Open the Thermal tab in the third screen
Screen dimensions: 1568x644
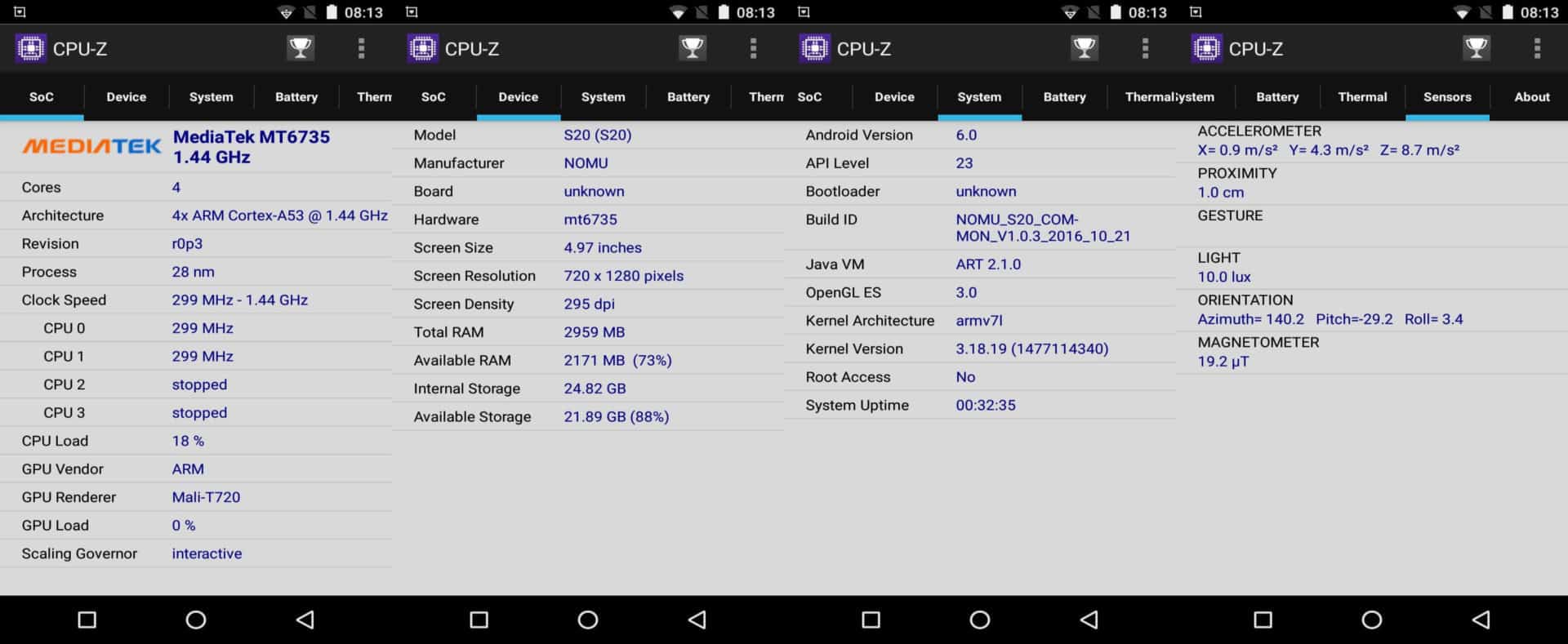click(1142, 96)
